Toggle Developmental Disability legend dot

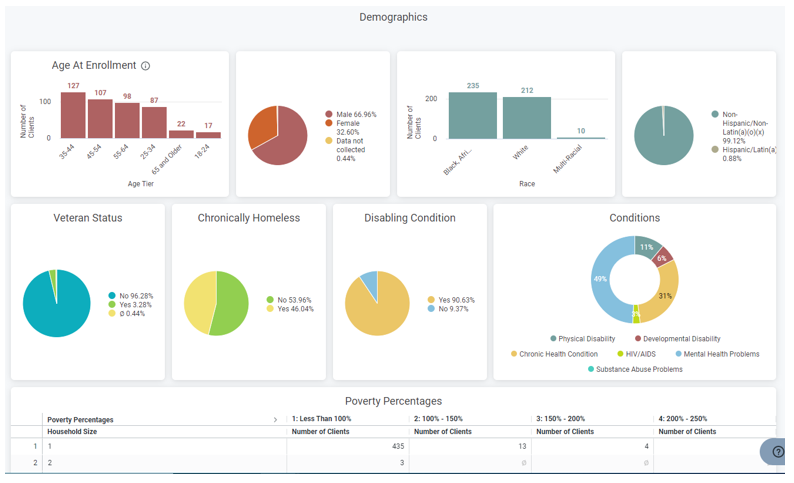click(638, 339)
